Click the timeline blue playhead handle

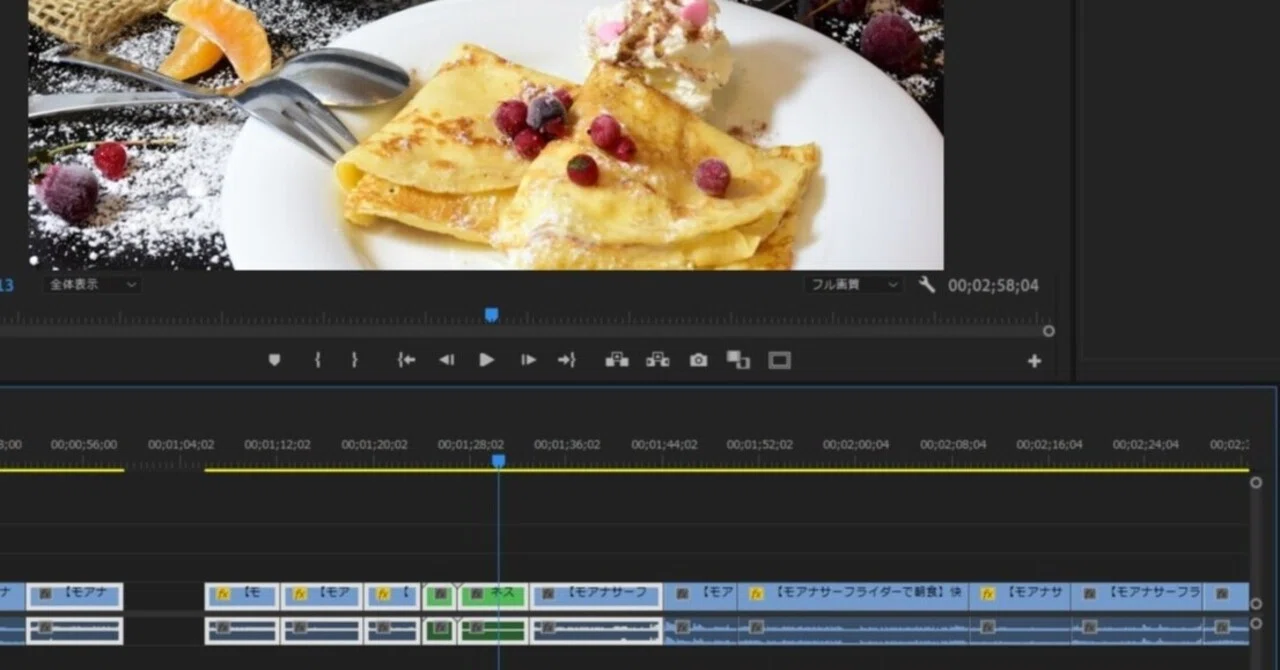(498, 461)
